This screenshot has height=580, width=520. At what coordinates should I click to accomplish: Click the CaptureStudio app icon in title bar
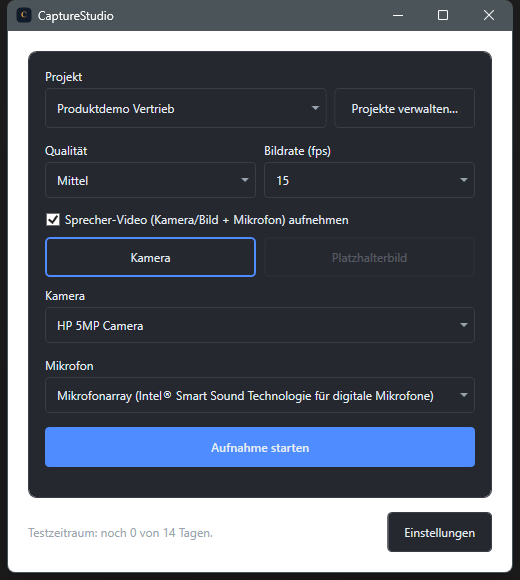pos(24,16)
